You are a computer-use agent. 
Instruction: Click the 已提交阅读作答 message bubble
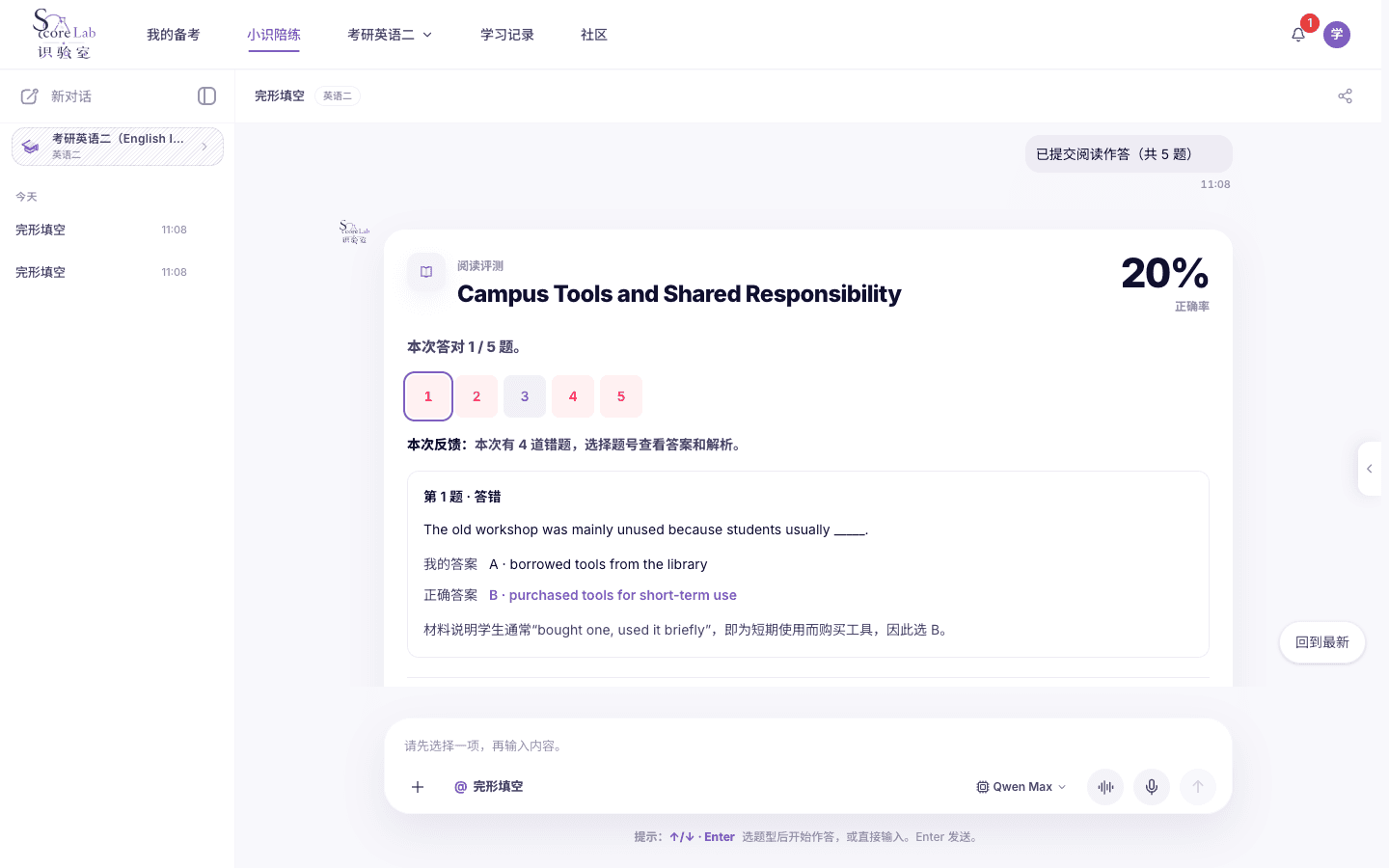1129,154
